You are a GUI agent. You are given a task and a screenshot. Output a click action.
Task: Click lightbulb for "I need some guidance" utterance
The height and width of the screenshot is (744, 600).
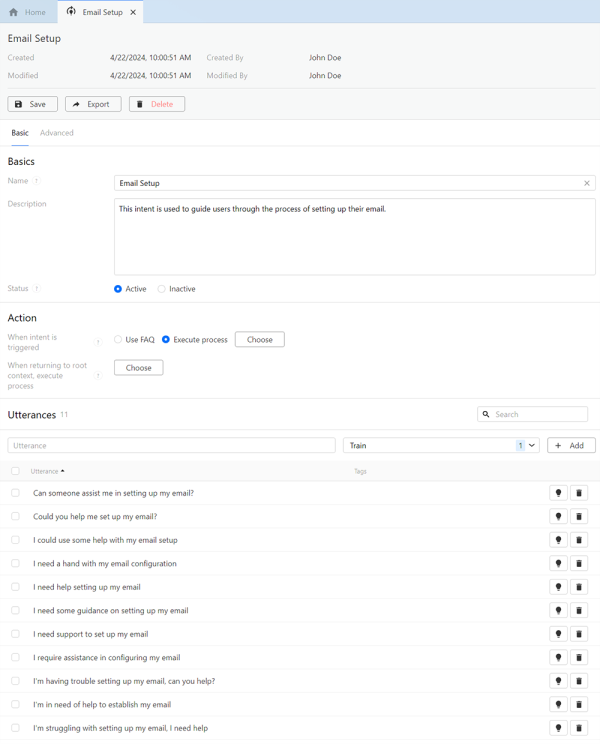558,610
